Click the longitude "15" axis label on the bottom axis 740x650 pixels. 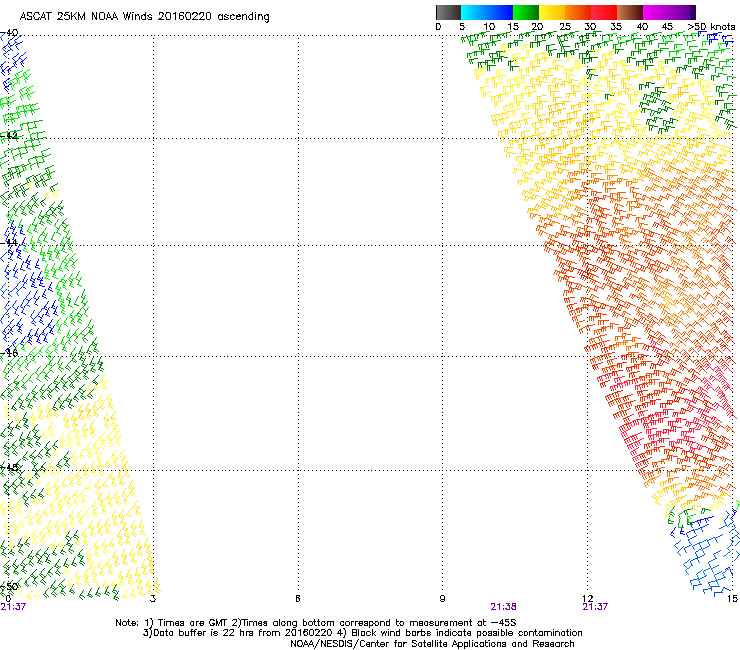click(x=732, y=599)
